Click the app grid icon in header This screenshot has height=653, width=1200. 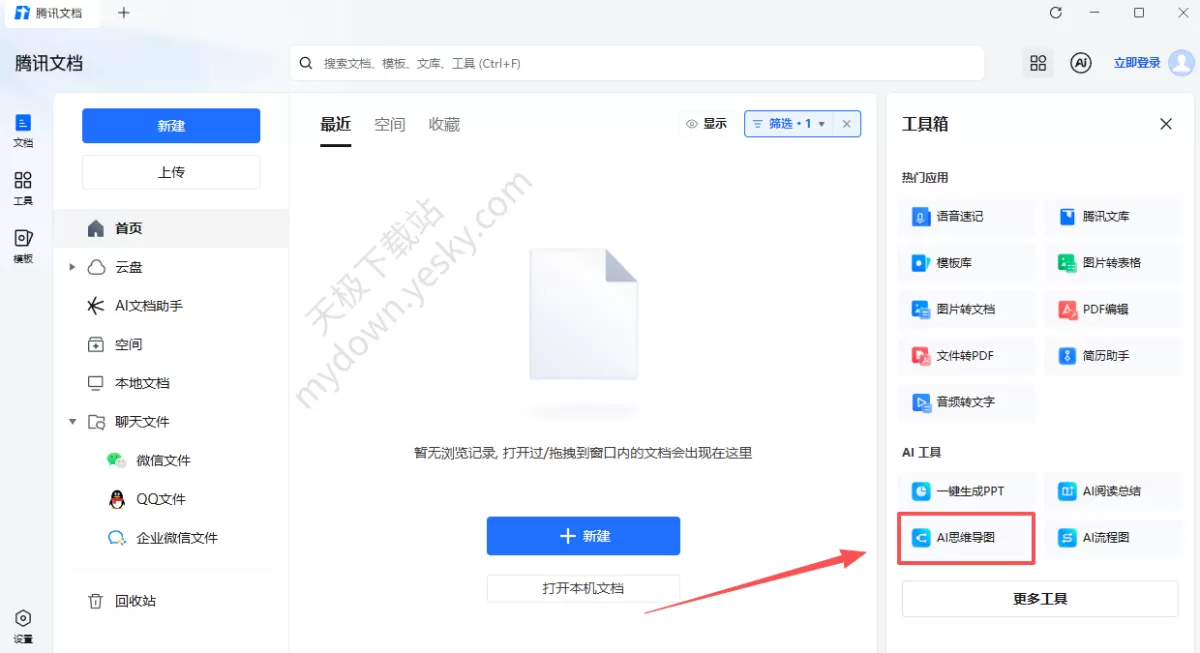point(1038,63)
